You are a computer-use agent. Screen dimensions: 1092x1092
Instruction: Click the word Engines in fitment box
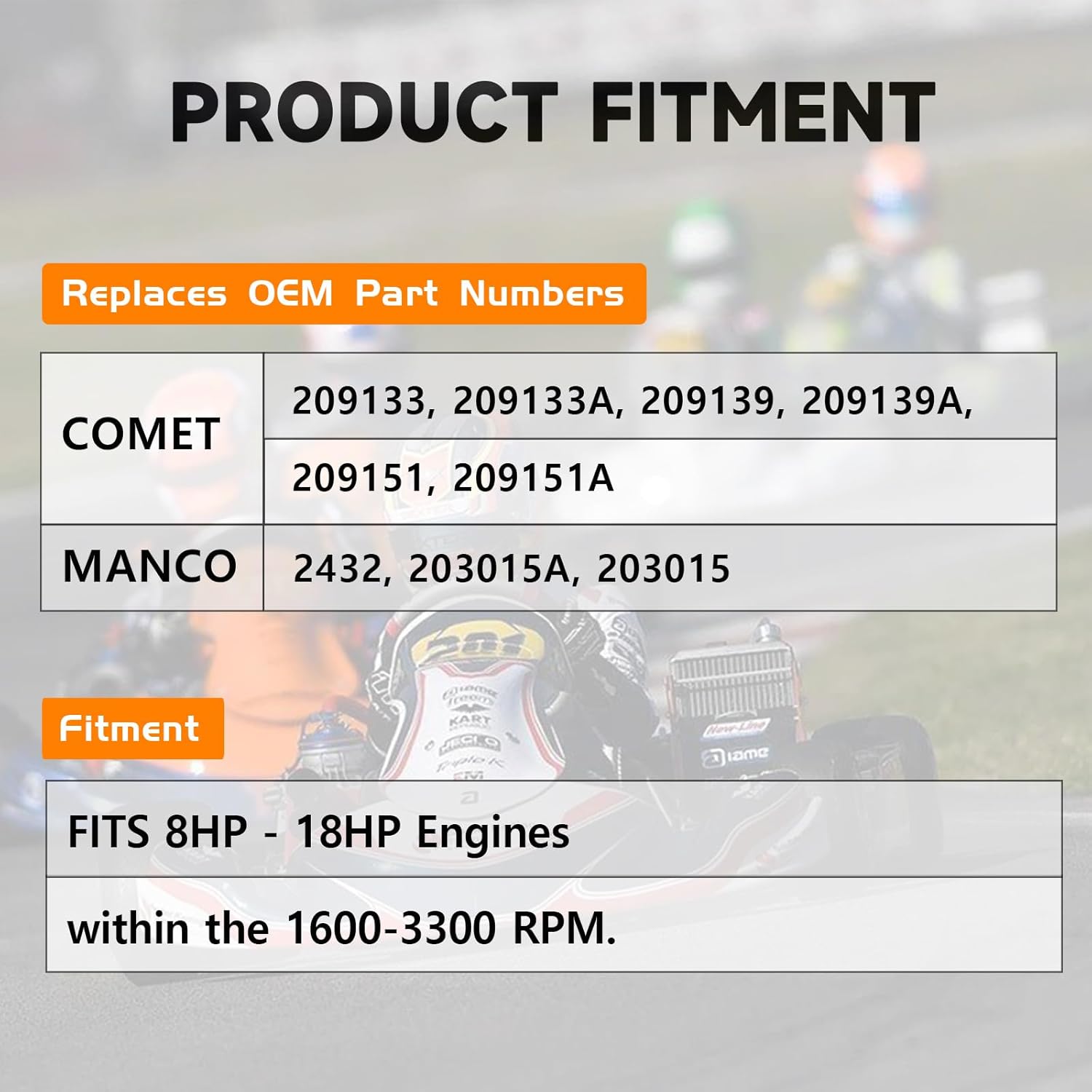(492, 833)
